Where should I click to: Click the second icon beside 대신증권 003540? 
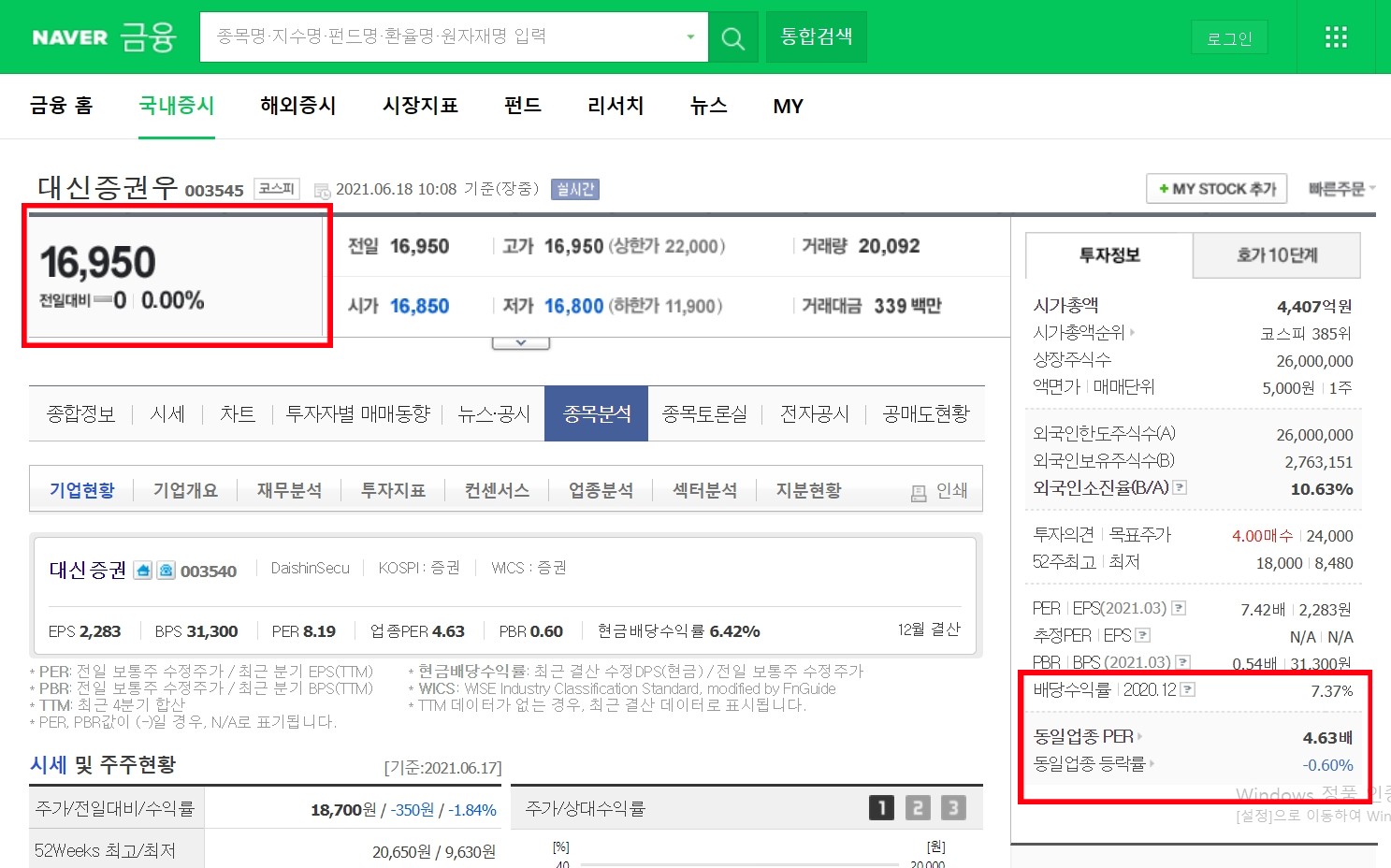[x=166, y=571]
